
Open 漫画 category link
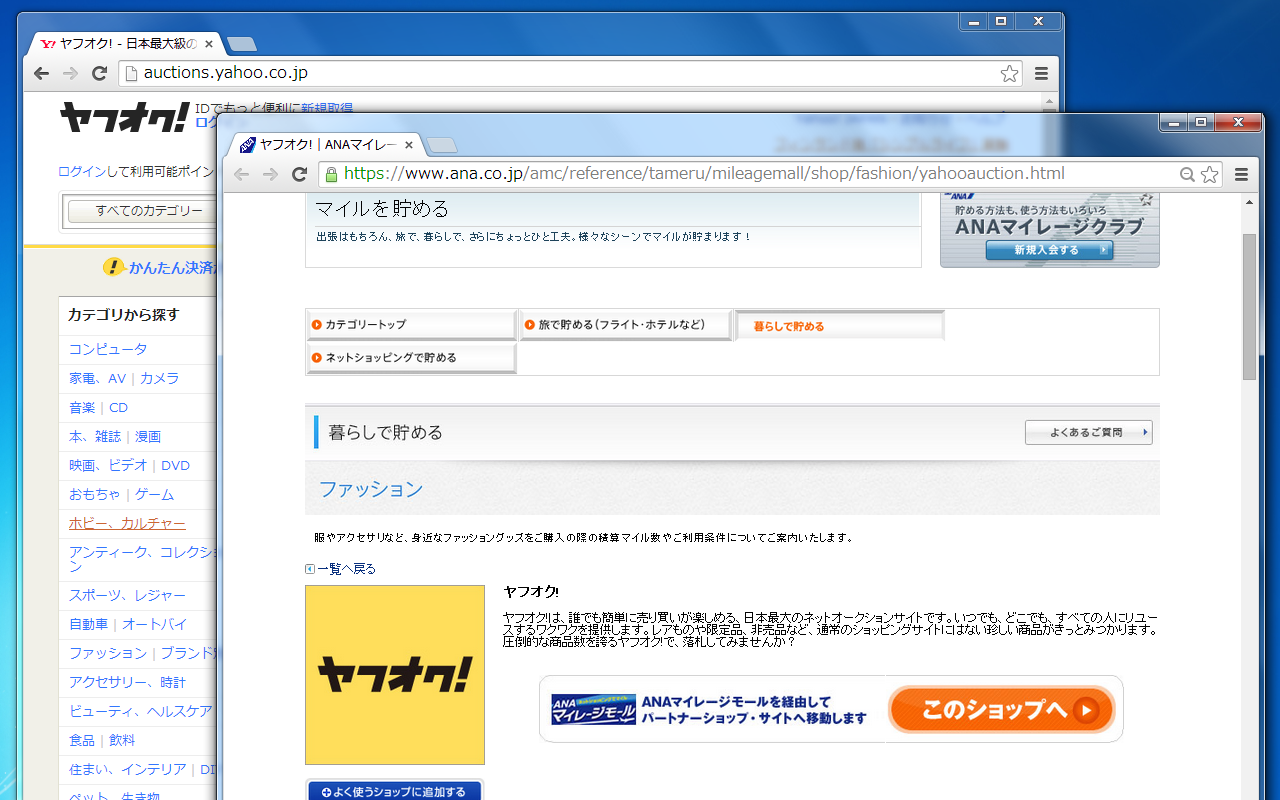click(148, 436)
